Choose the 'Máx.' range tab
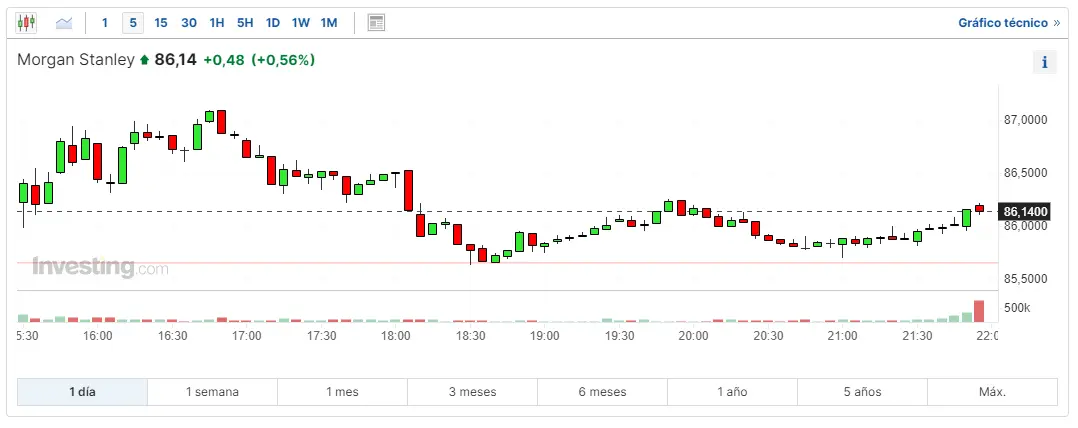The width and height of the screenshot is (1078, 428). coord(992,392)
